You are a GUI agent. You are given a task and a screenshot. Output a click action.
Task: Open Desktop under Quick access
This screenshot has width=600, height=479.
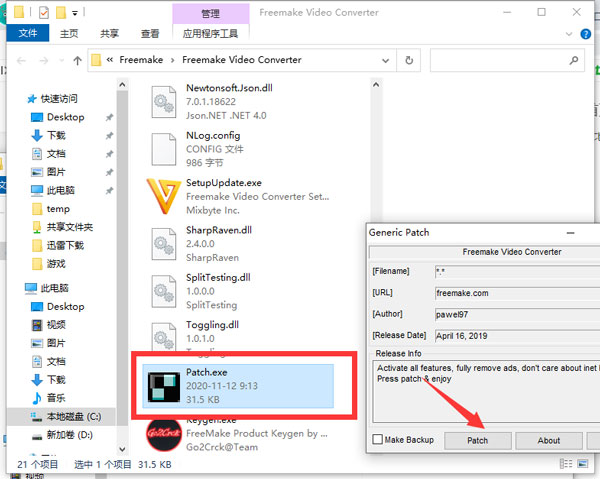click(65, 117)
